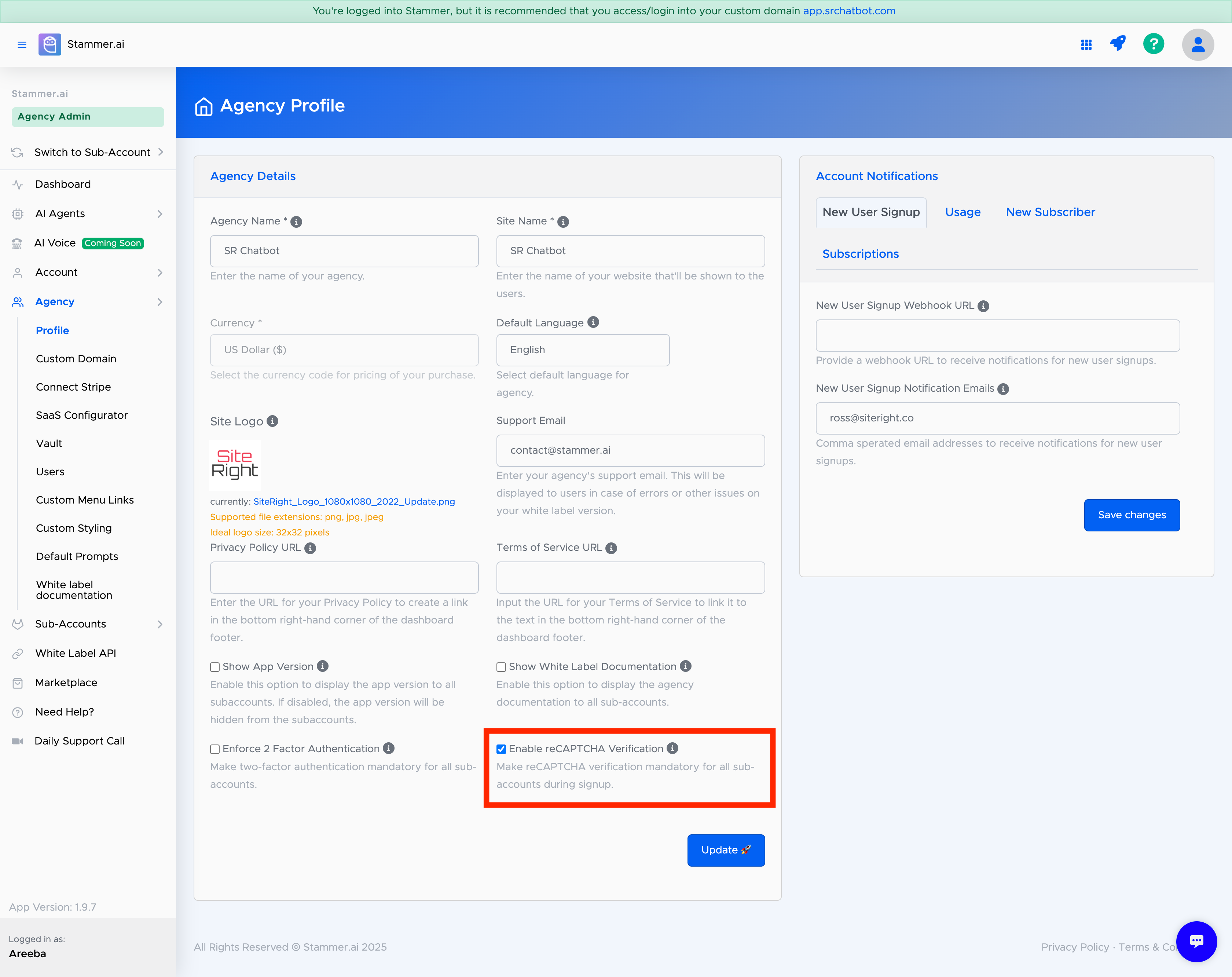Click the rocket icon in header
The image size is (1232, 977).
pyautogui.click(x=1118, y=43)
